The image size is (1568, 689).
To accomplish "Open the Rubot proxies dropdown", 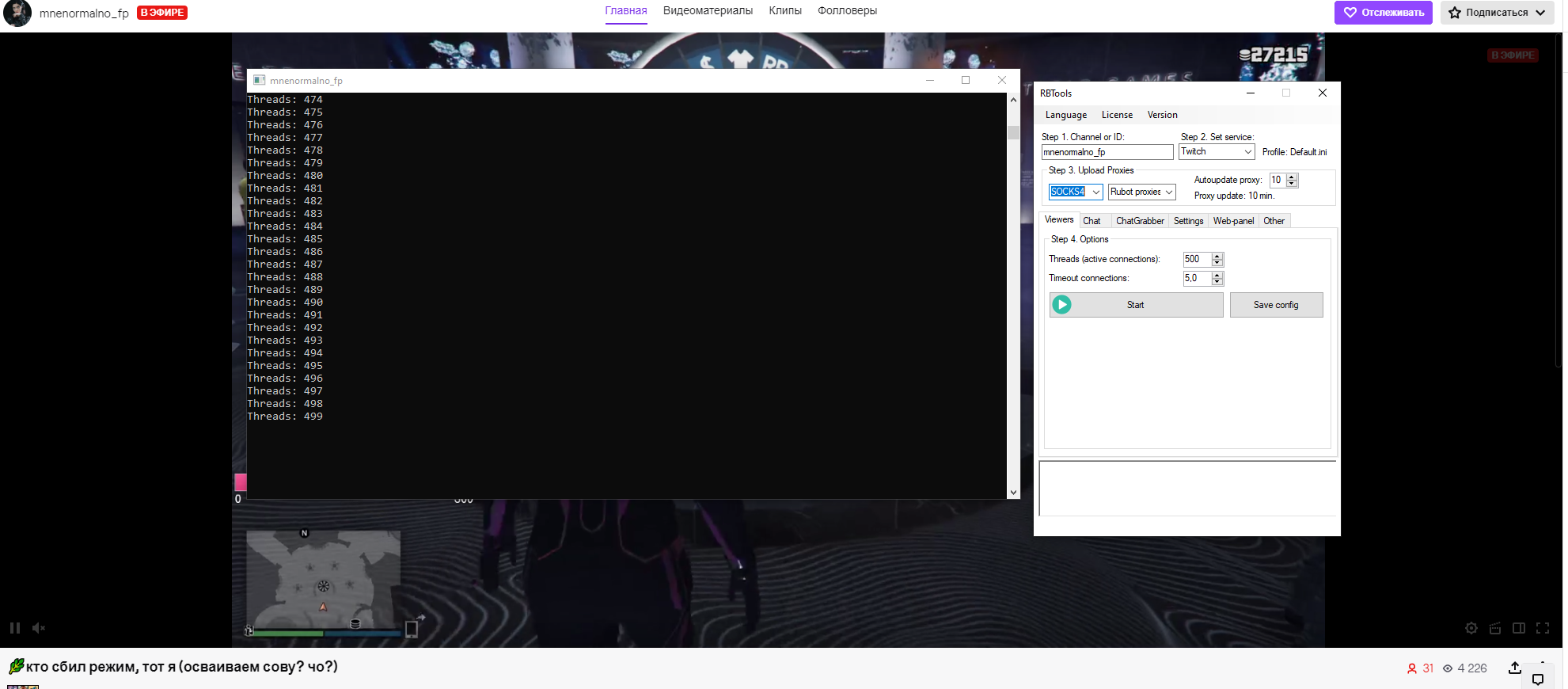I will [x=1168, y=192].
